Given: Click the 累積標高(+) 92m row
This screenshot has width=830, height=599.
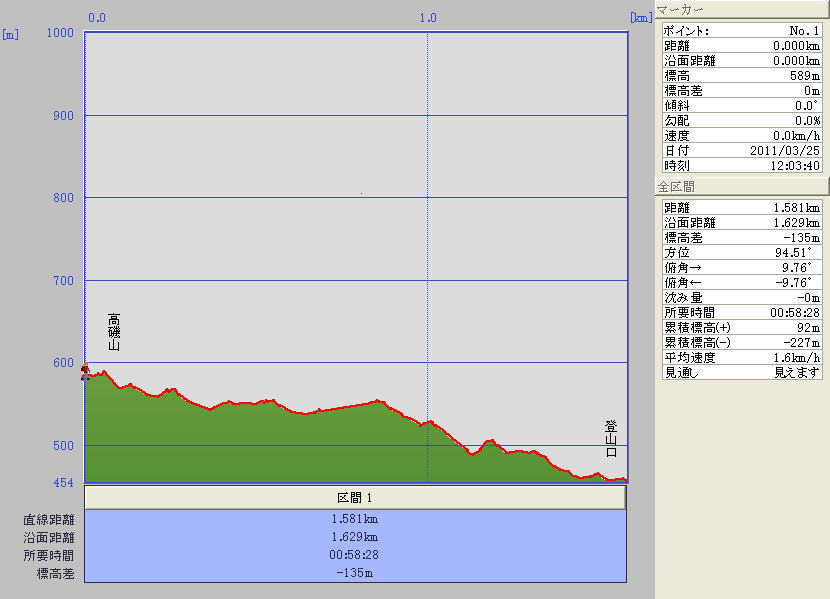Looking at the screenshot, I should [742, 328].
